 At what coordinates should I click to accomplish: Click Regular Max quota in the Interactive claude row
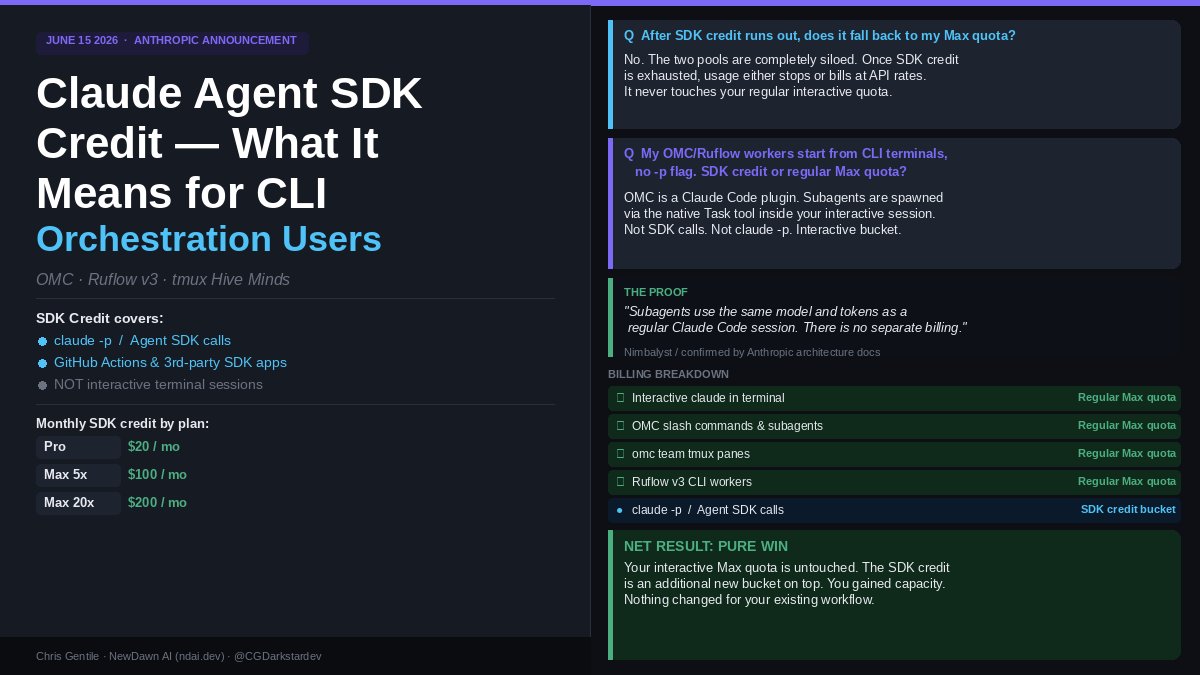pos(1127,398)
